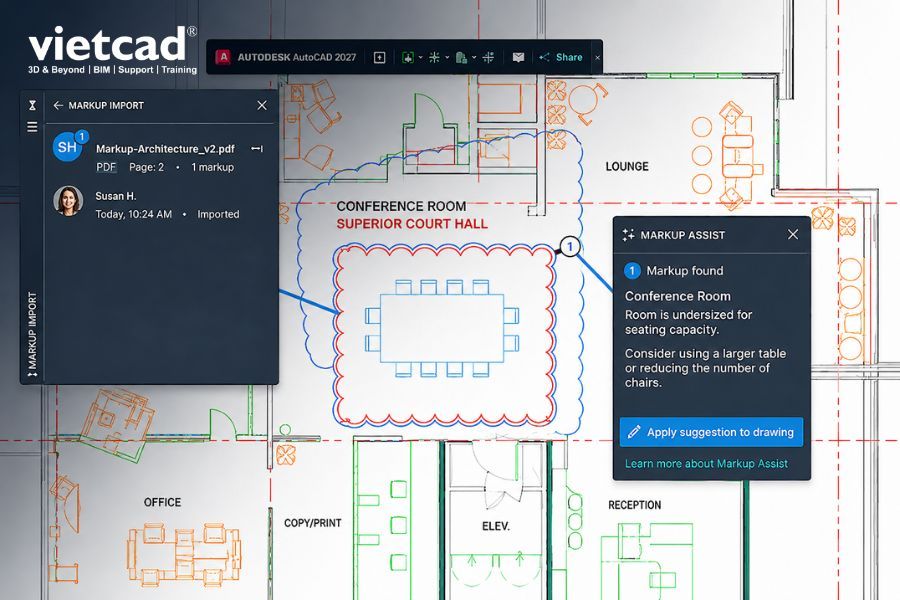Click the Share button in toolbar
This screenshot has width=900, height=600.
point(561,57)
